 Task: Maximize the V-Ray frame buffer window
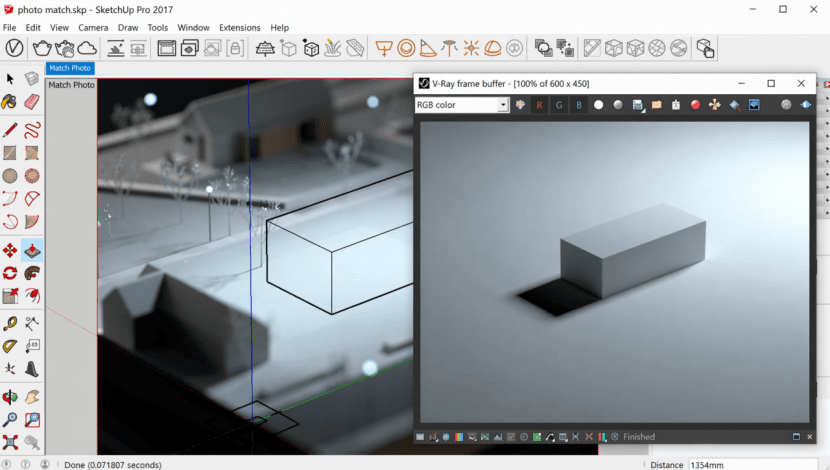(x=771, y=84)
